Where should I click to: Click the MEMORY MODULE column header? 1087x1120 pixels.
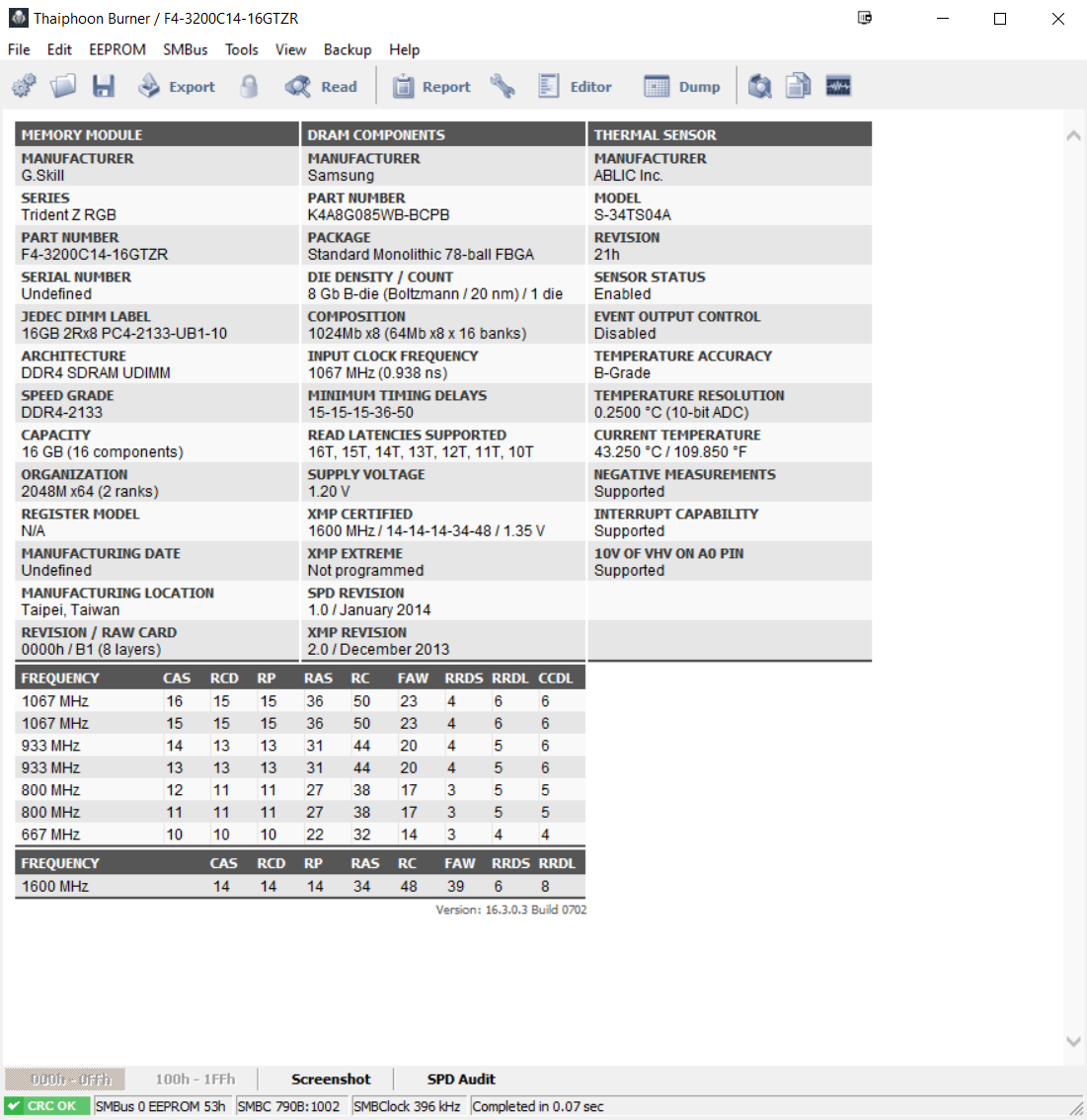[x=156, y=134]
